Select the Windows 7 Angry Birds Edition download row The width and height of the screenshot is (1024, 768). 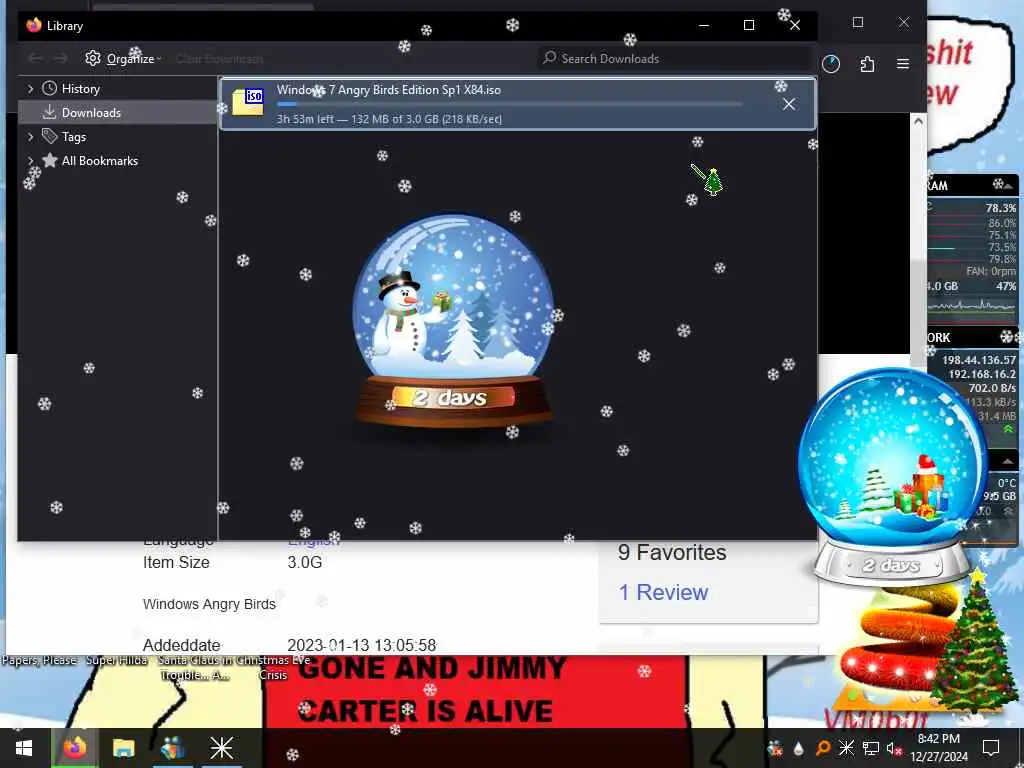pos(518,104)
